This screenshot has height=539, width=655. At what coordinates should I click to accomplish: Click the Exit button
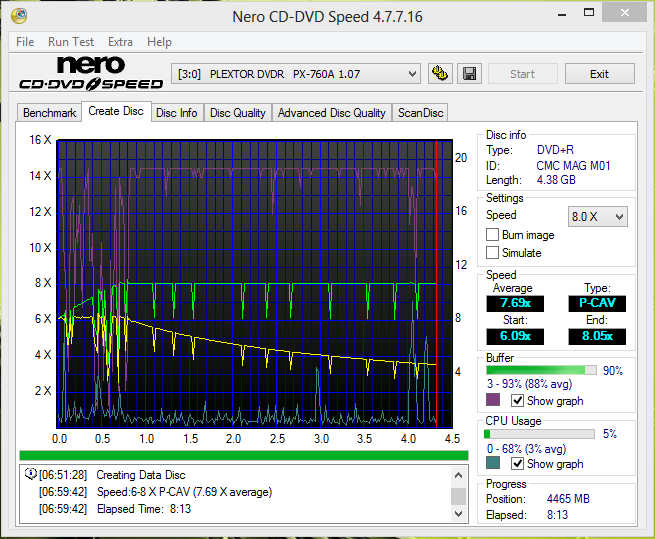(x=599, y=74)
